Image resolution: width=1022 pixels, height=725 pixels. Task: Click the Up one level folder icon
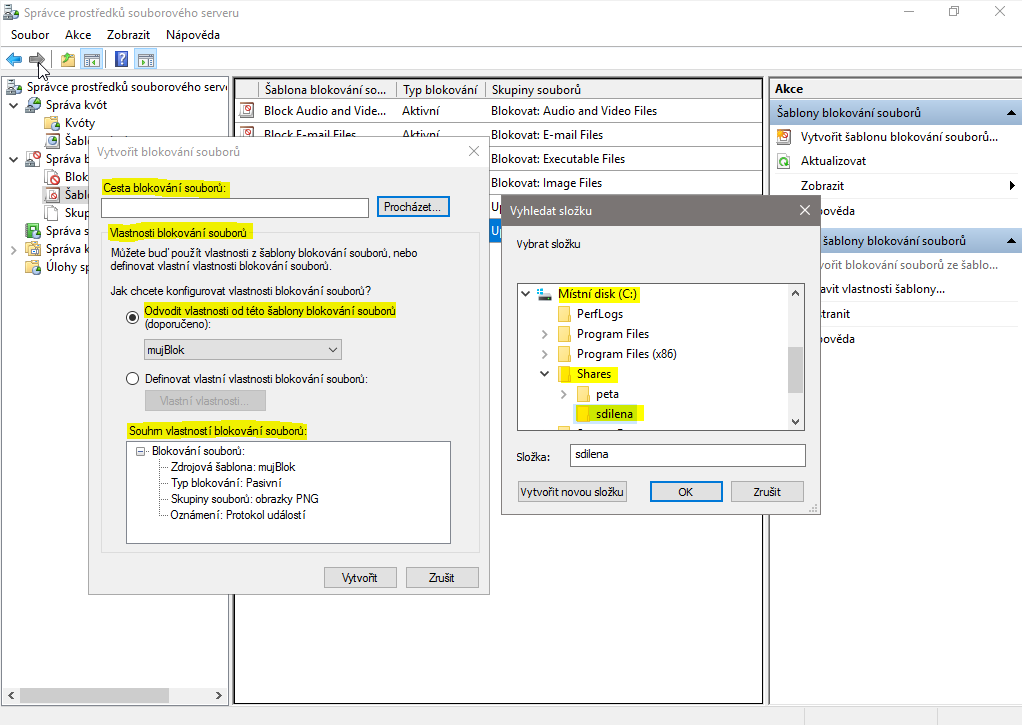pos(67,59)
